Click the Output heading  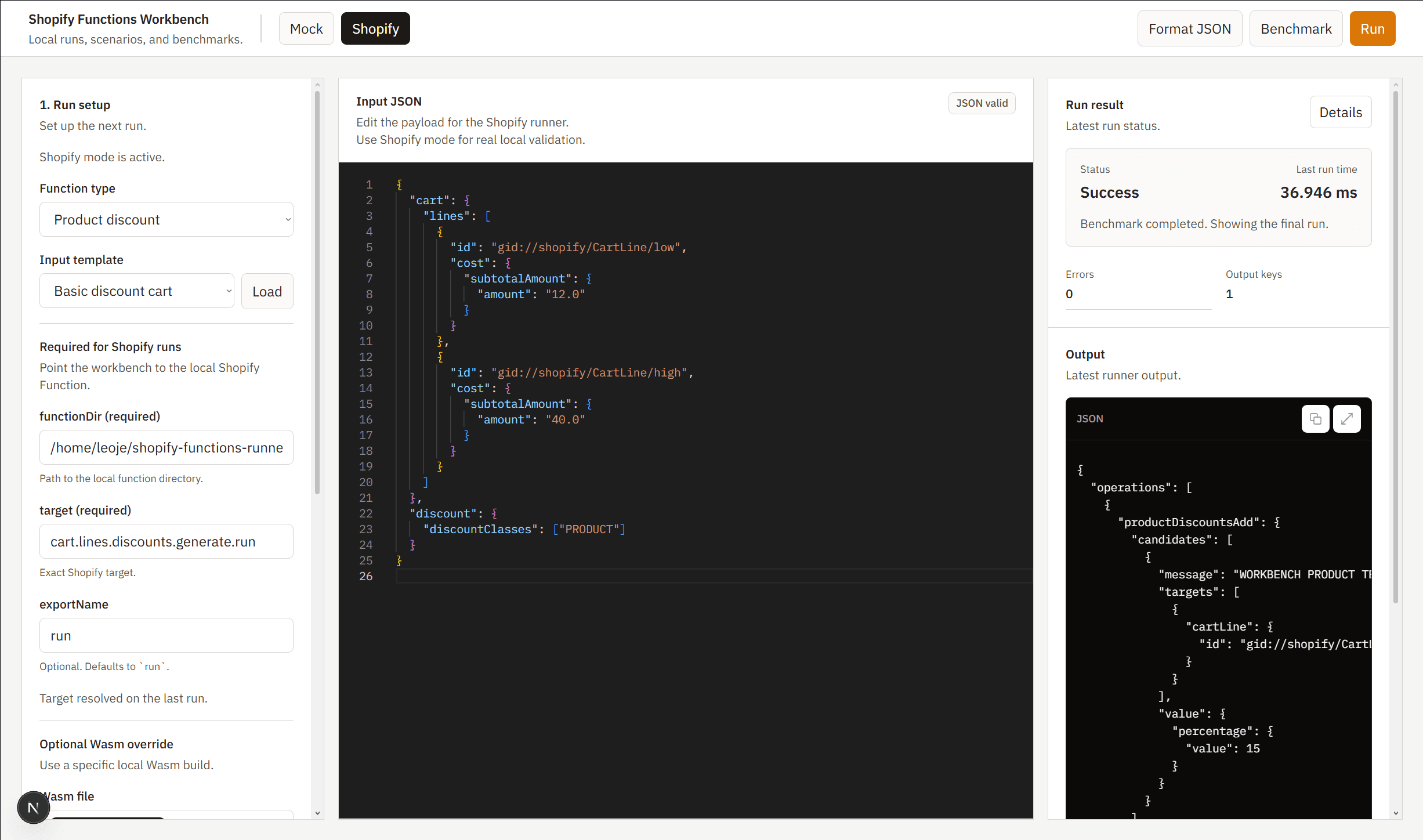tap(1085, 354)
